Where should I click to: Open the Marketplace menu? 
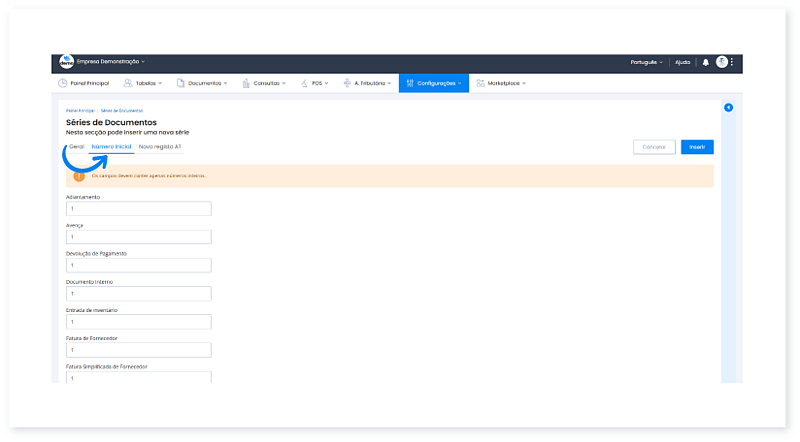pyautogui.click(x=501, y=83)
